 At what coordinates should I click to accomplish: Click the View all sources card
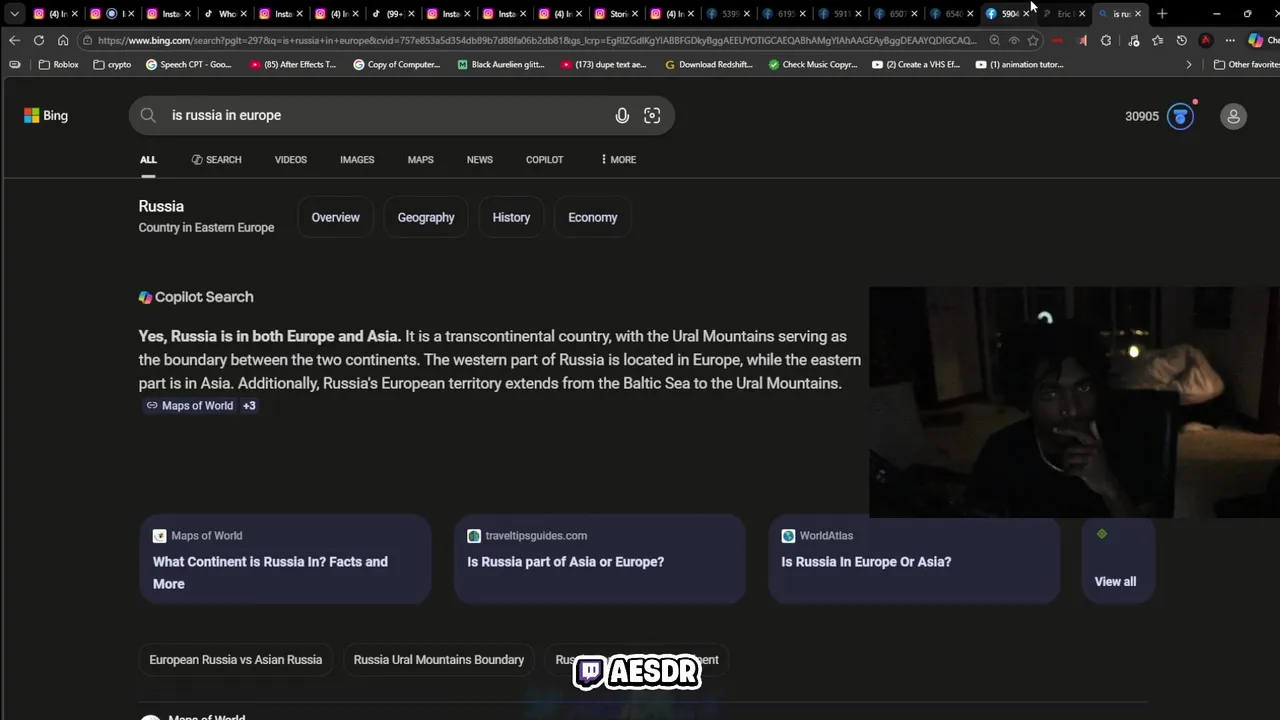[x=1118, y=559]
